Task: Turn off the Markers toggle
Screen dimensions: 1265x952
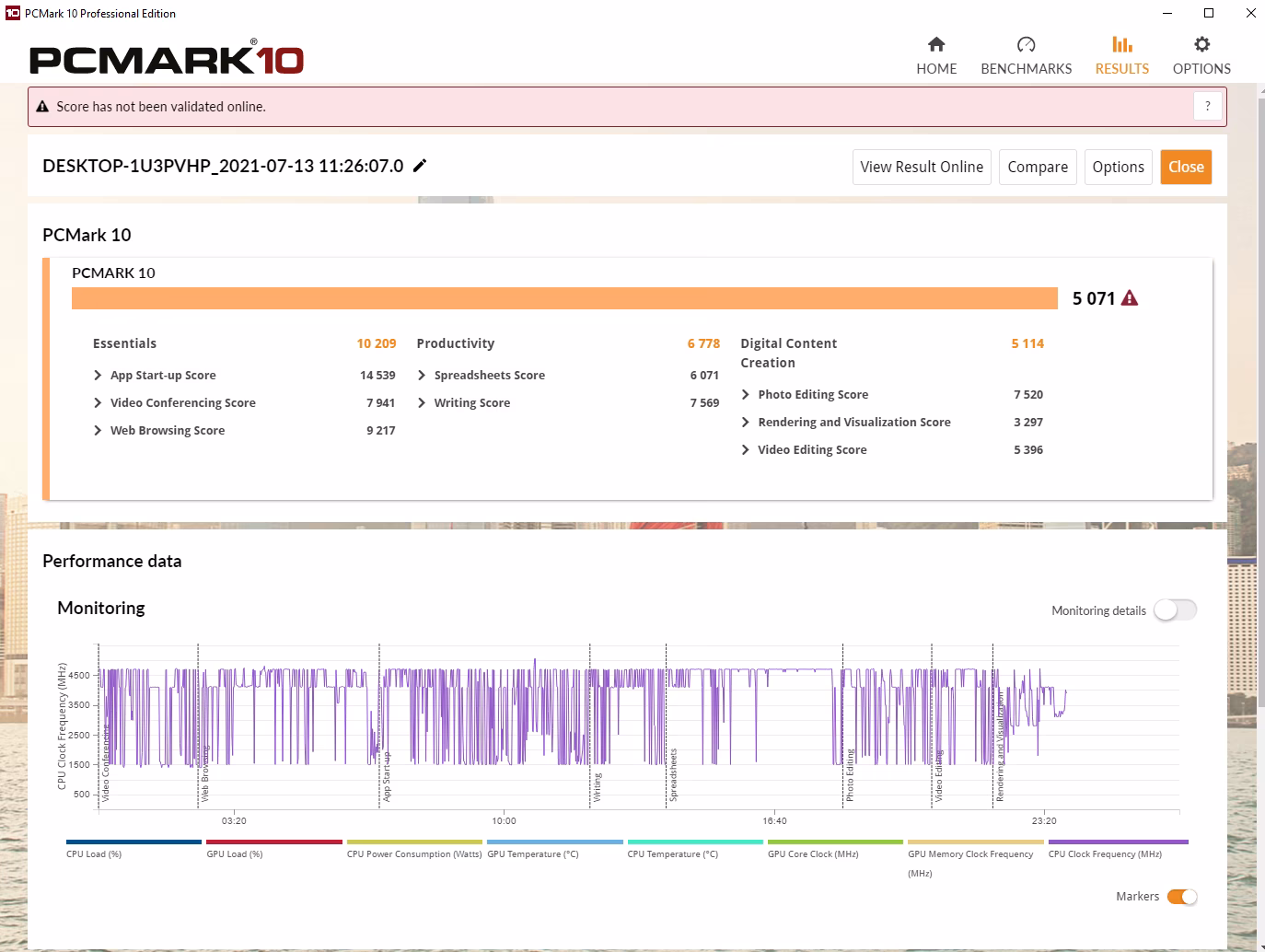Action: click(1182, 897)
